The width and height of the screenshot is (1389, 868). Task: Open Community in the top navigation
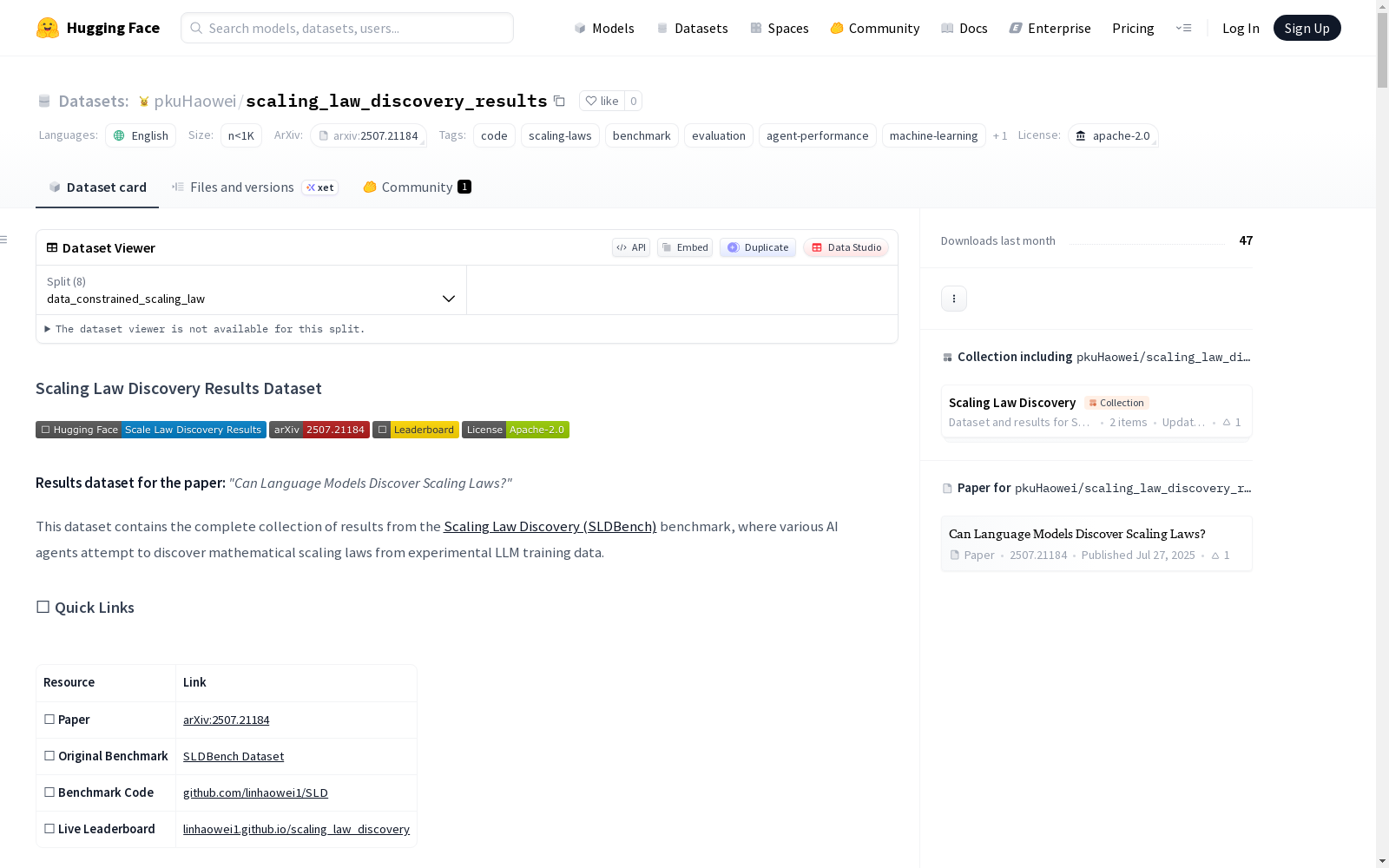tap(875, 28)
